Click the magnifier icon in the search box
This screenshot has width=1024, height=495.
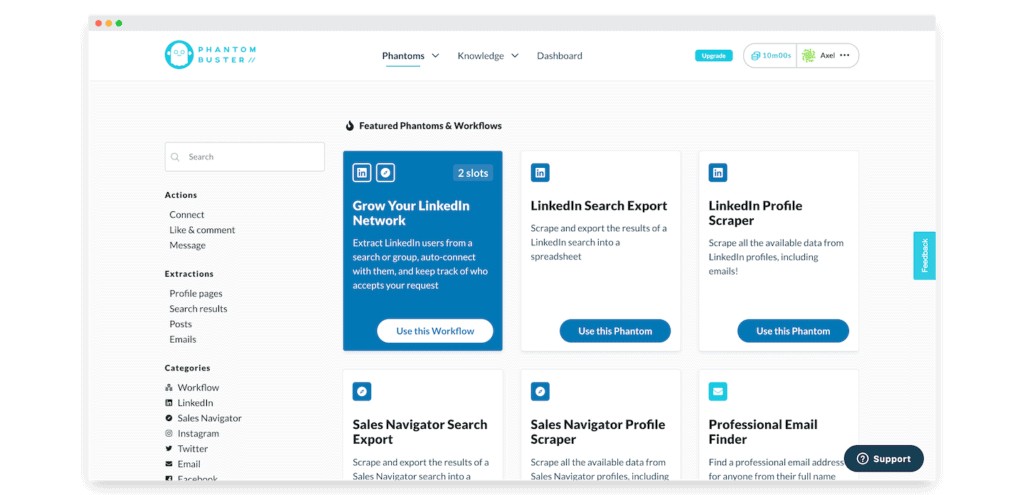click(175, 157)
